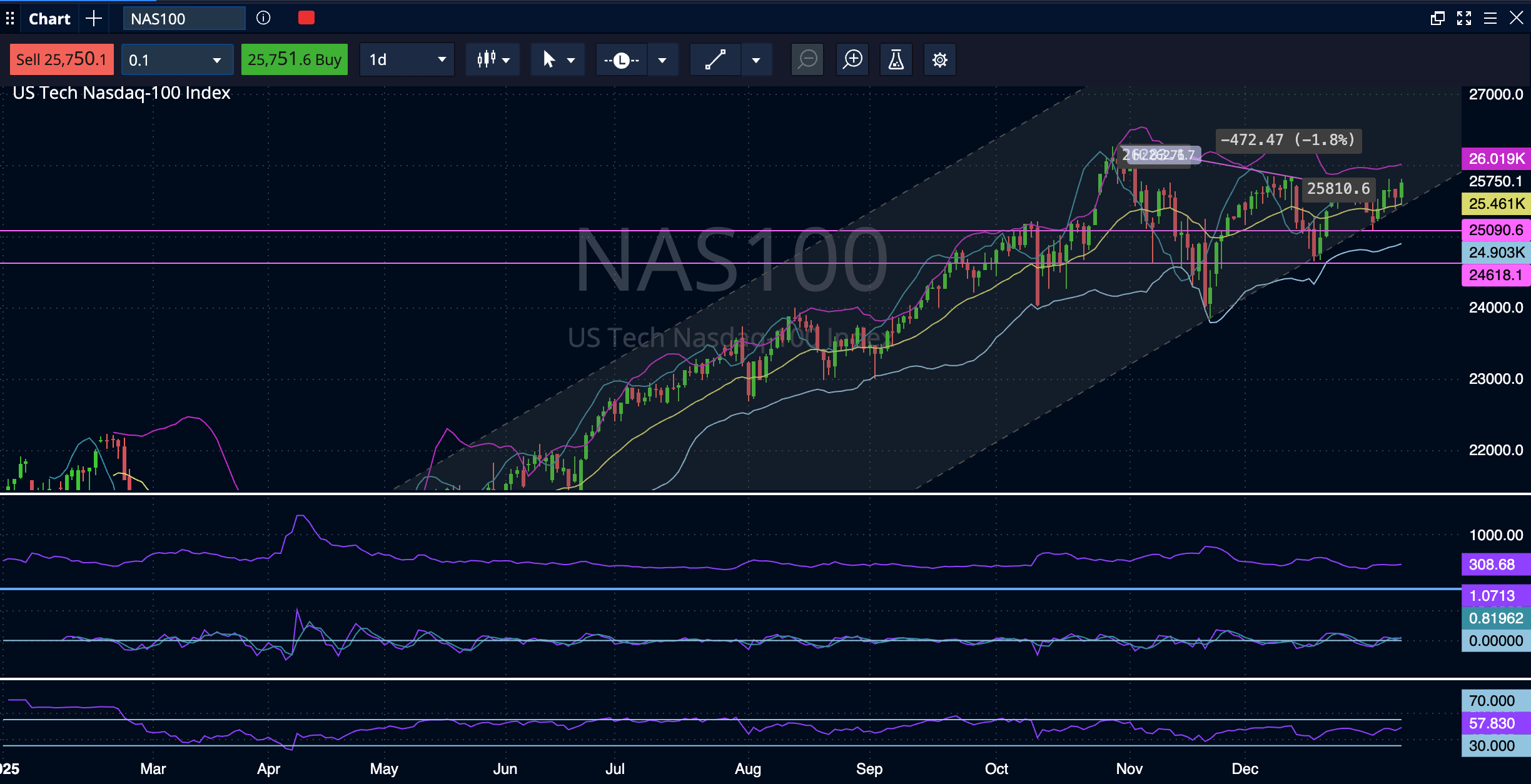Image resolution: width=1531 pixels, height=784 pixels.
Task: Expand the 0.1 lot size dropdown
Action: 177,59
